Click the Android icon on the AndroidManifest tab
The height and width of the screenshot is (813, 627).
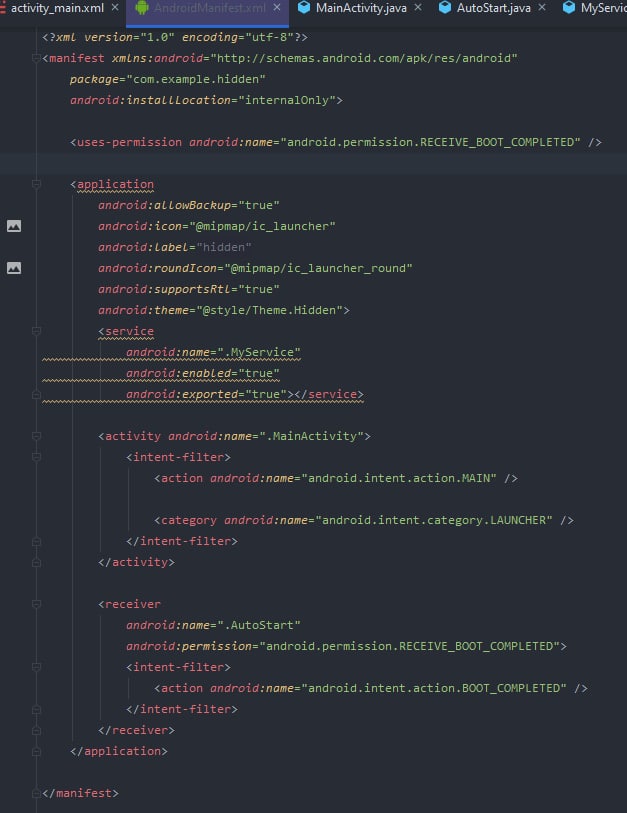point(142,8)
